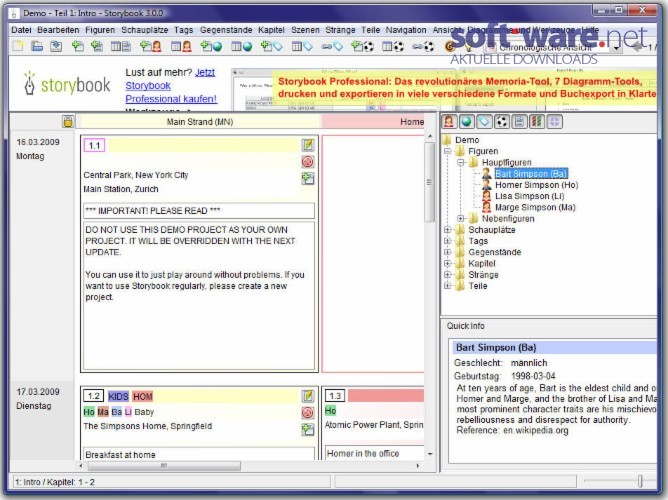Toggle the parts filter in tree toolbar
The image size is (668, 500).
[x=555, y=122]
